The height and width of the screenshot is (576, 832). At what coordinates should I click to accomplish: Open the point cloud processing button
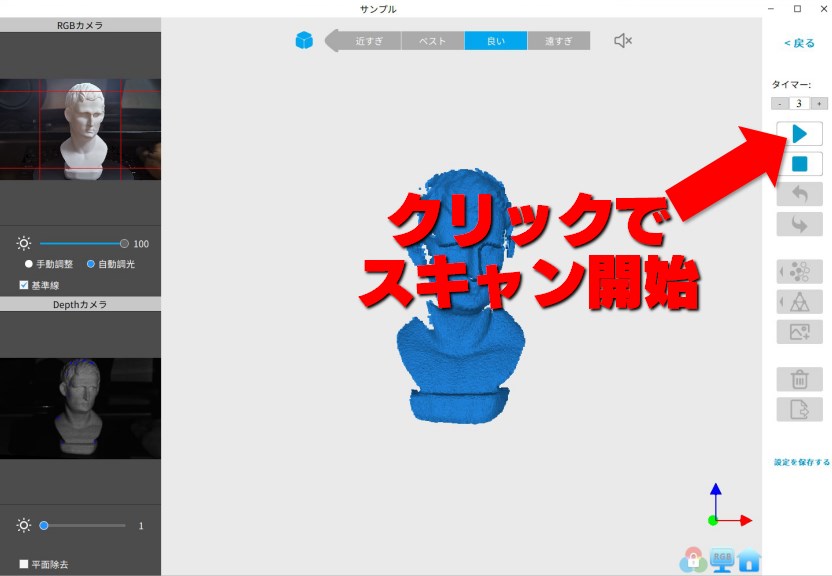[x=800, y=272]
